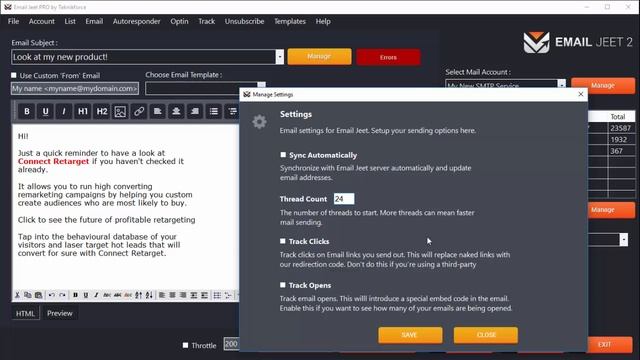This screenshot has width=640, height=360.
Task: Click the CLOSE button in Settings
Action: click(x=486, y=335)
